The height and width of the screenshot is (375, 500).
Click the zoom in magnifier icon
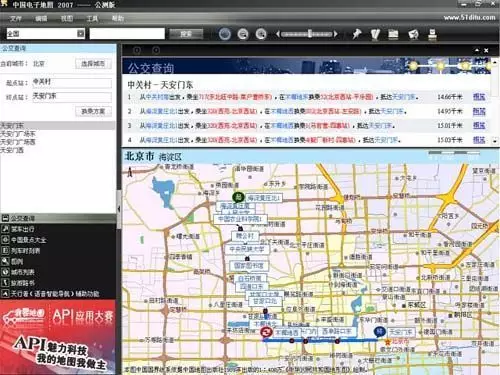tap(261, 34)
